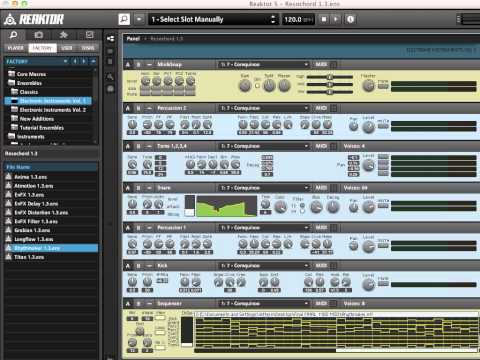The width and height of the screenshot is (480, 360).
Task: Adjust the Mid slider in mixer
Action: click(x=329, y=85)
